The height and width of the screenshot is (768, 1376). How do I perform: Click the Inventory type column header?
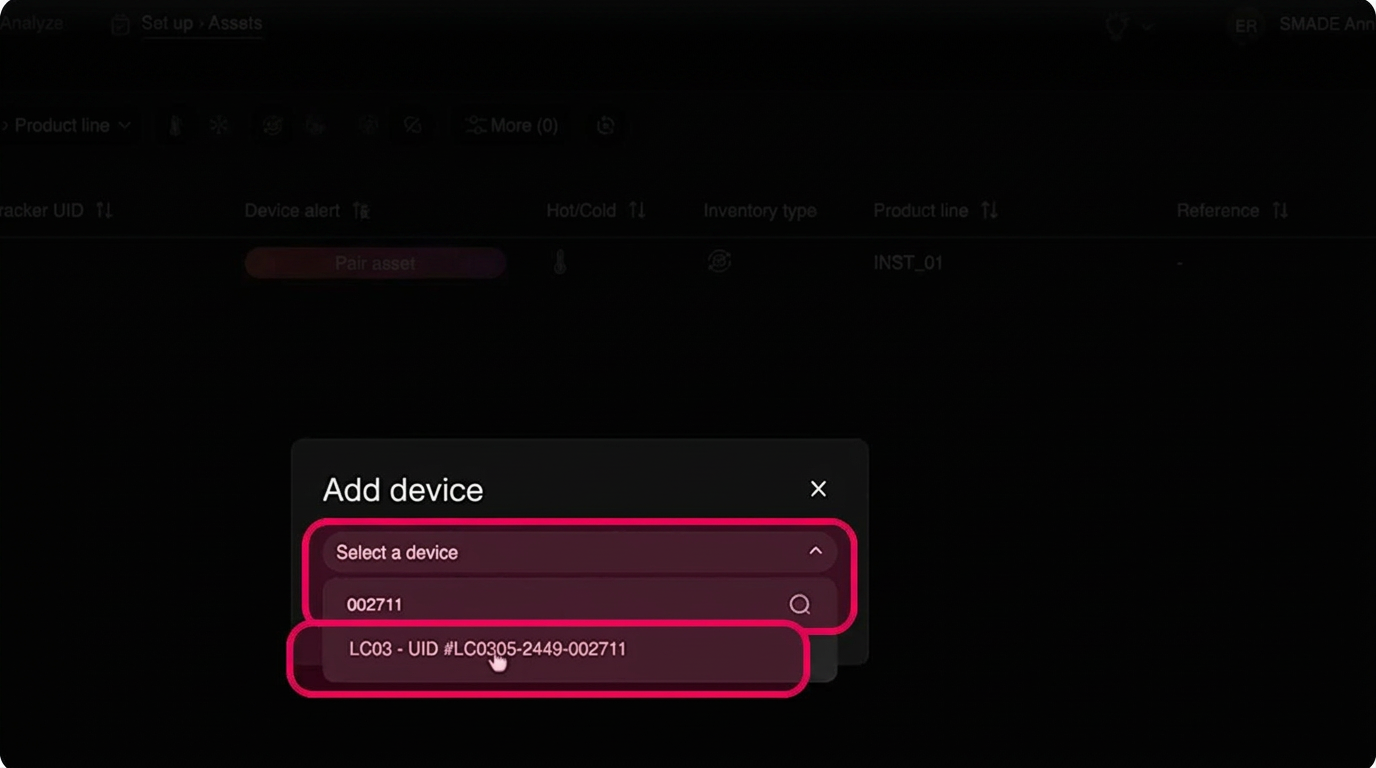click(x=760, y=211)
